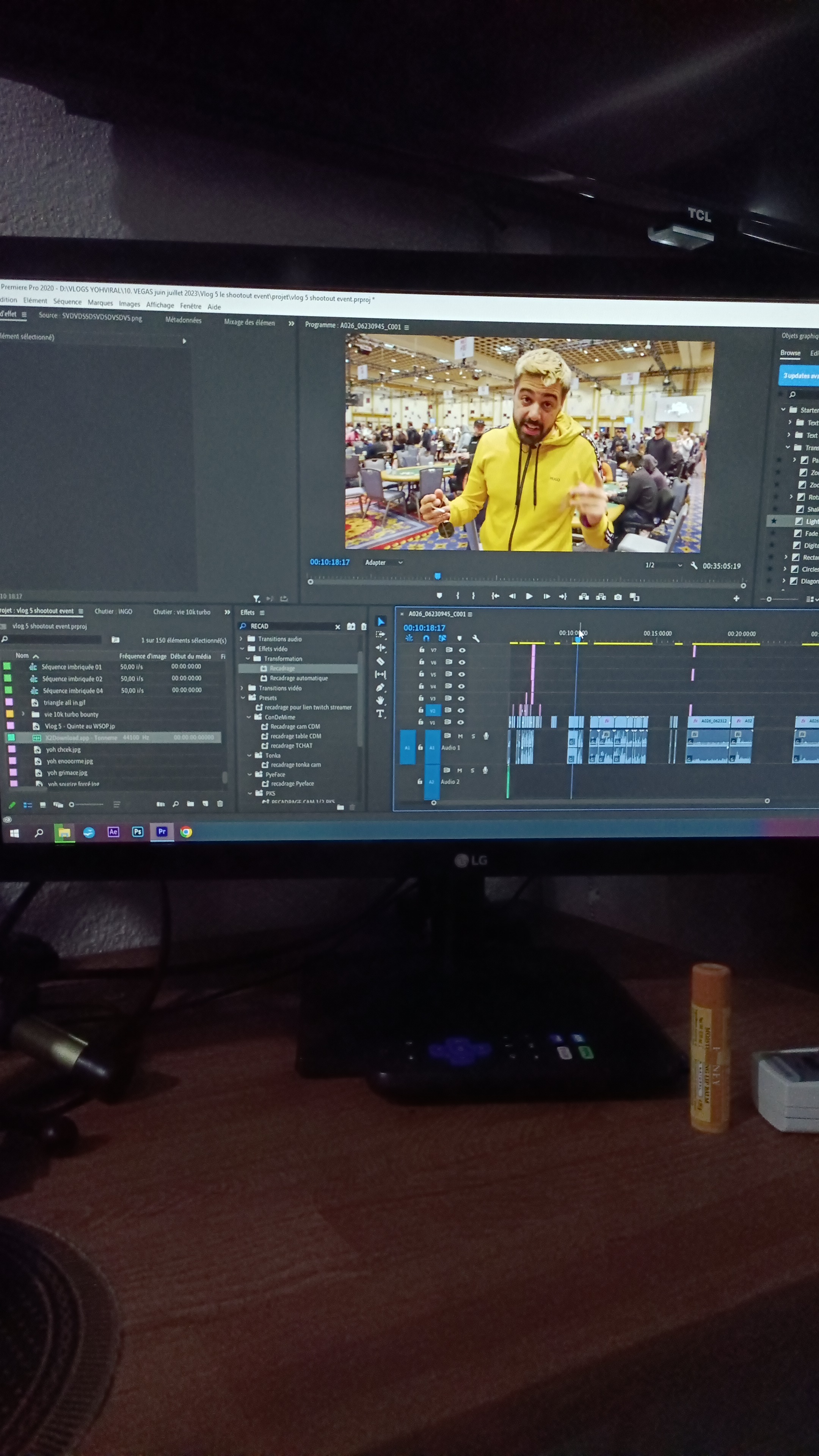Open the Adapter zoom level dropdown

[384, 562]
